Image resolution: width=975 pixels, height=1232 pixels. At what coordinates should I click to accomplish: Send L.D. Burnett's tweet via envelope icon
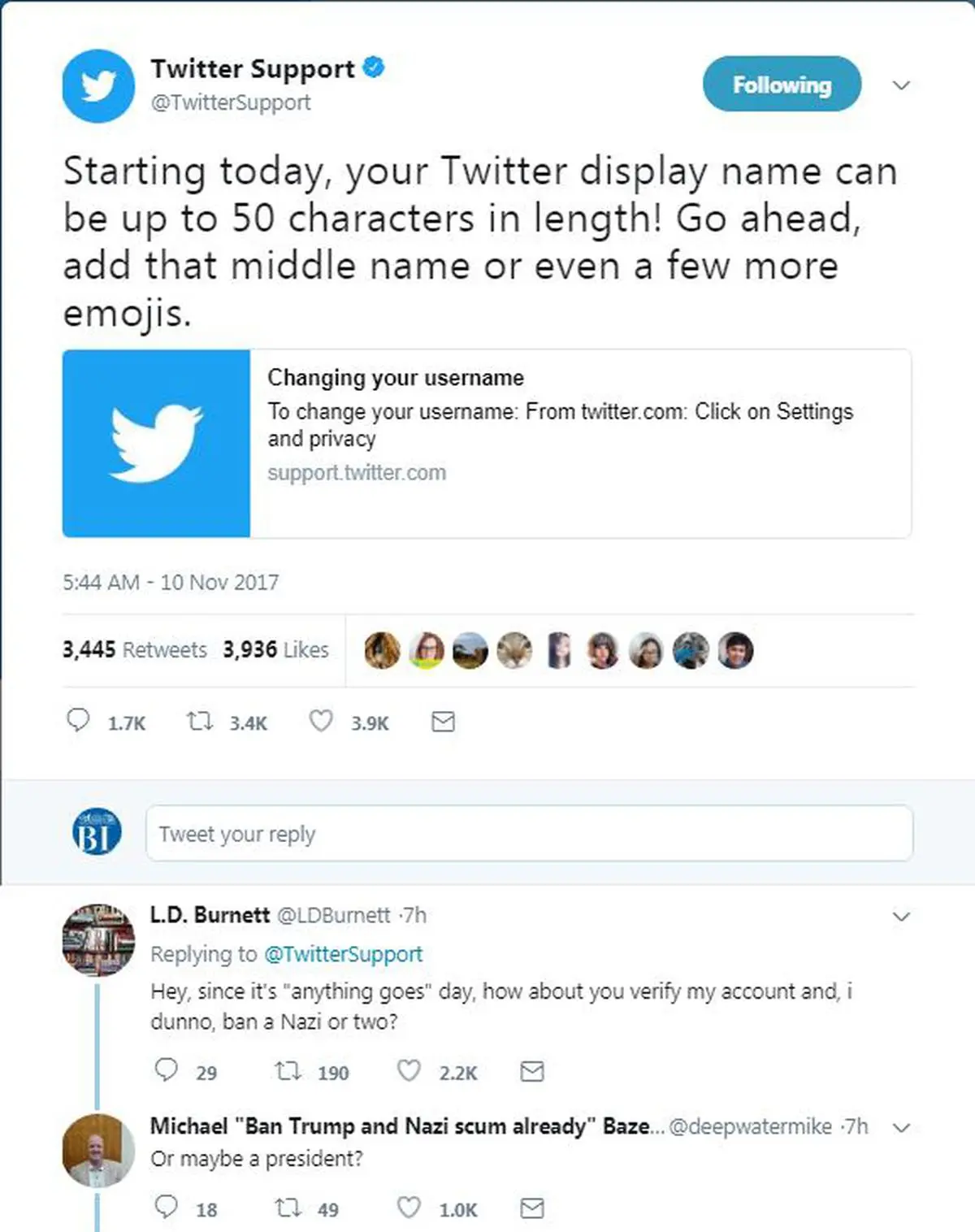pyautogui.click(x=531, y=1071)
